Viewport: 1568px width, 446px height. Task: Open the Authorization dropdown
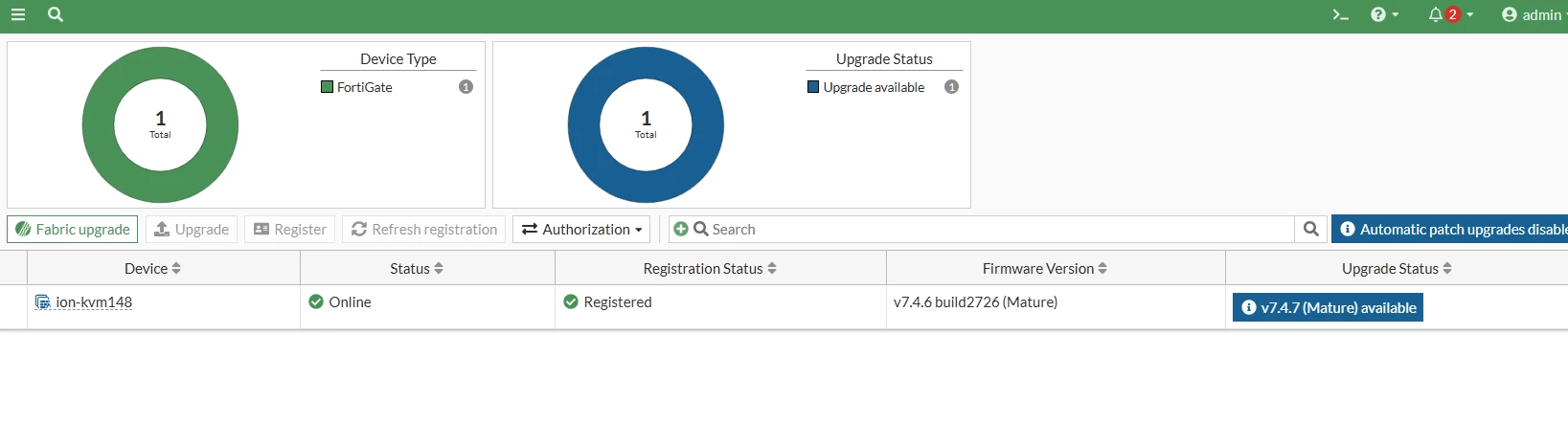[581, 229]
